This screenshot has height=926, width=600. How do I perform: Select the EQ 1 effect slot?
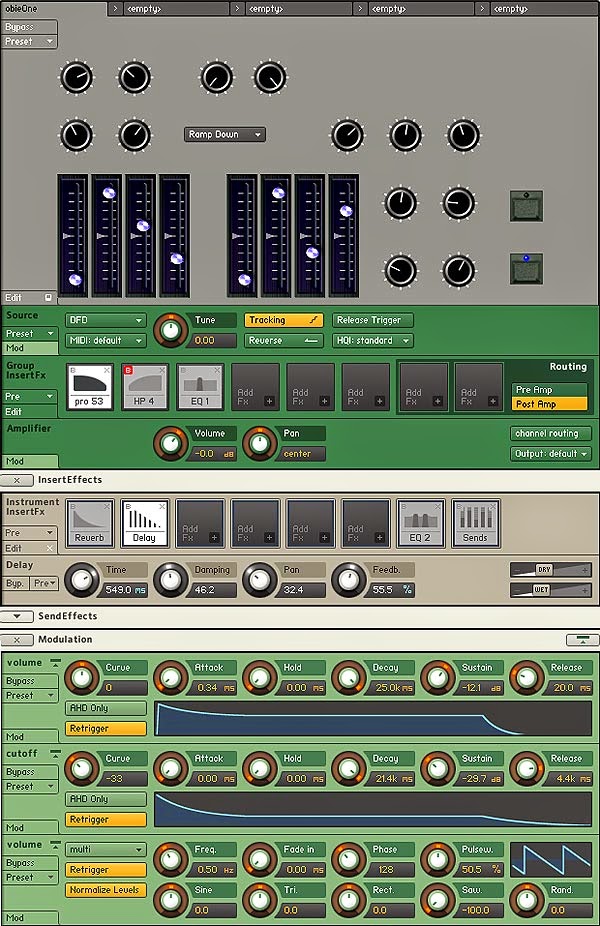click(x=200, y=387)
